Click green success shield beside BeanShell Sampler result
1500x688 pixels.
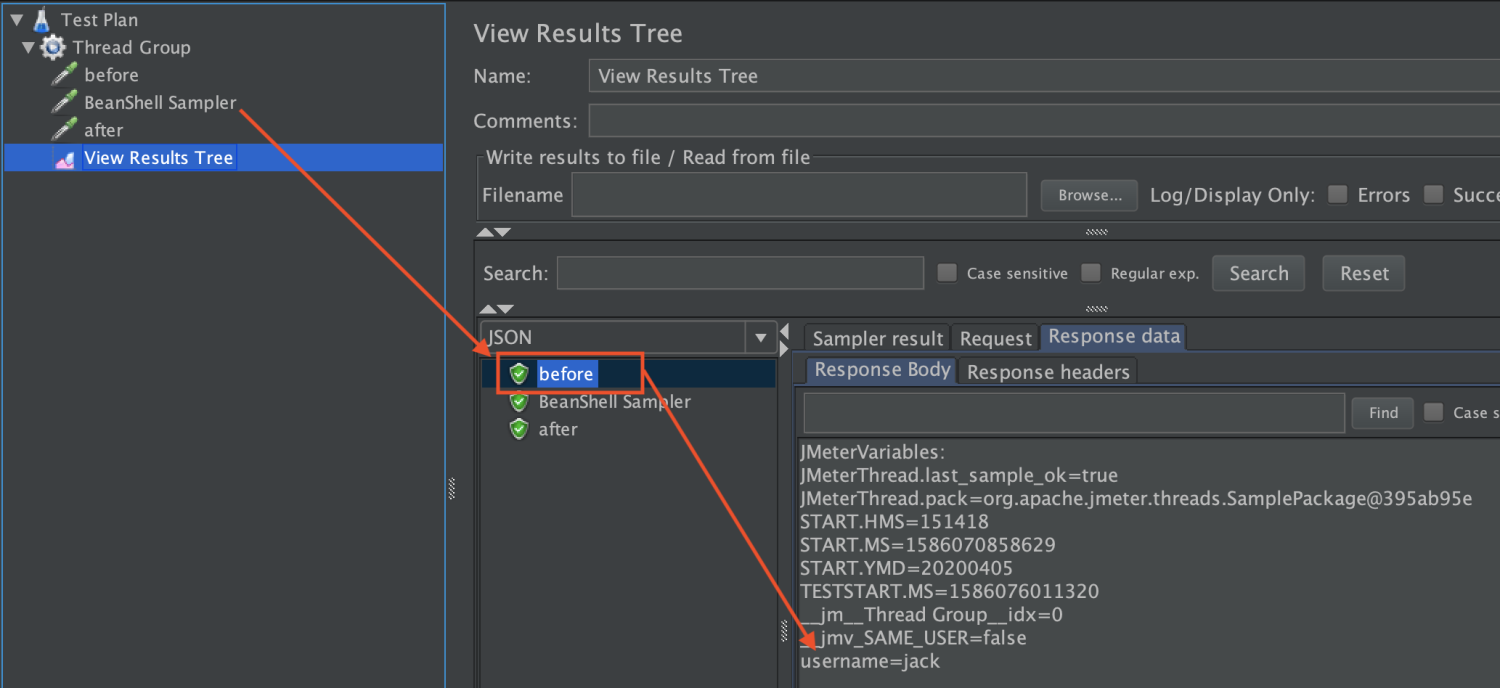pos(519,402)
